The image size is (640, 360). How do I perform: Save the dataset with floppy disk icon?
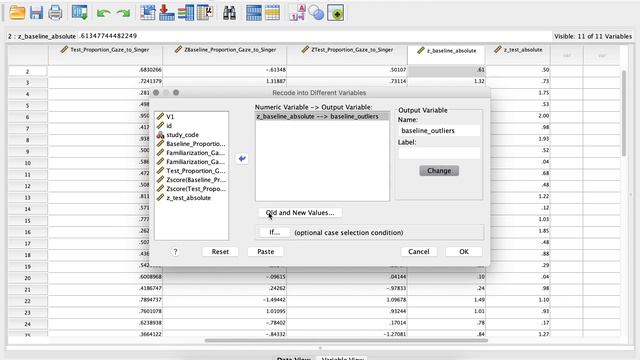click(36, 13)
